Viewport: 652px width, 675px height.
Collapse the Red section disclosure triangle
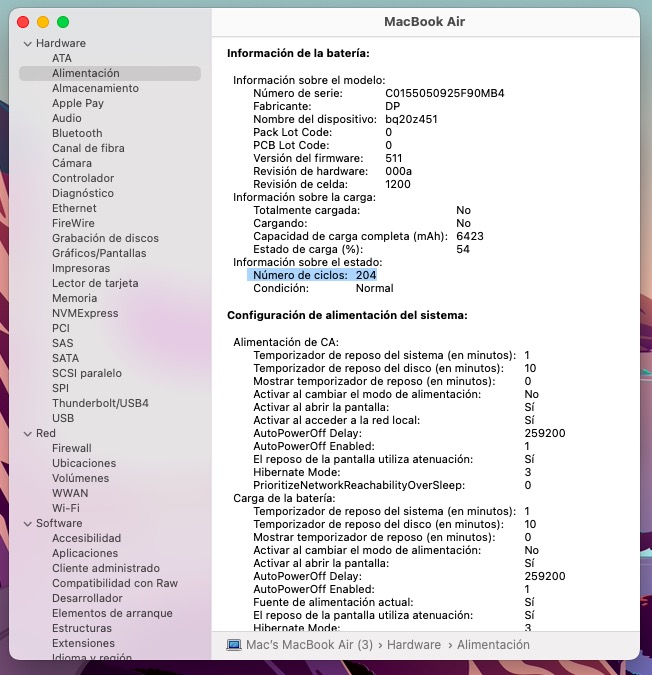point(27,434)
